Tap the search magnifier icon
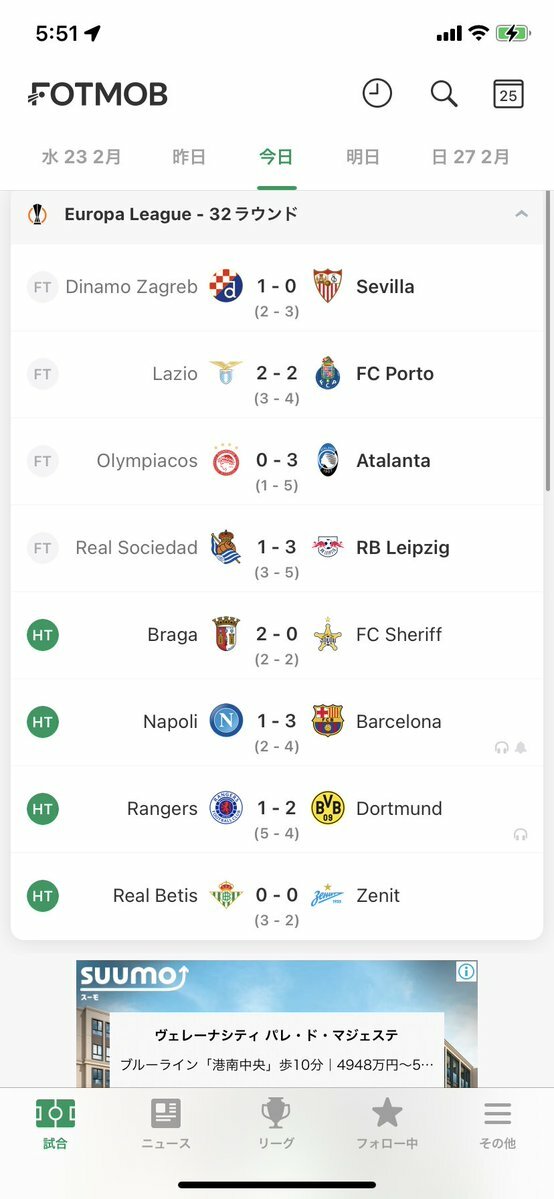 click(x=444, y=94)
